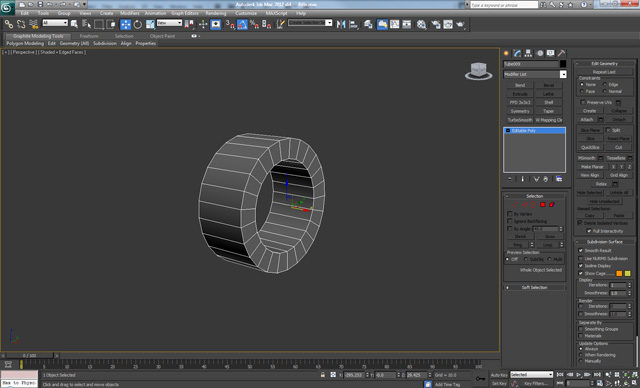Image resolution: width=640 pixels, height=388 pixels.
Task: Click the orange Show Cage color swatch
Action: [619, 273]
